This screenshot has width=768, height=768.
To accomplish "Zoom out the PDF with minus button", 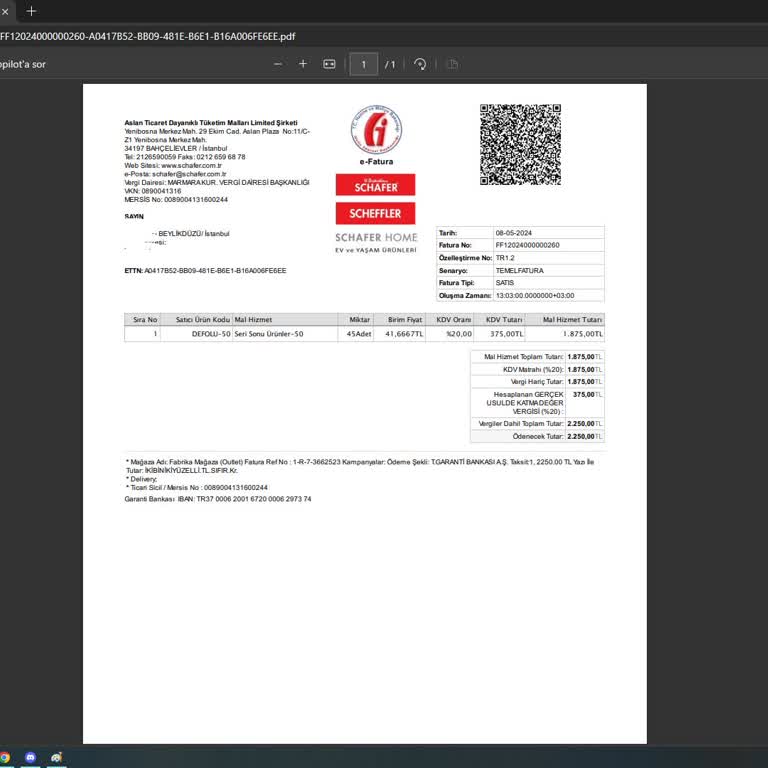I will pos(278,64).
